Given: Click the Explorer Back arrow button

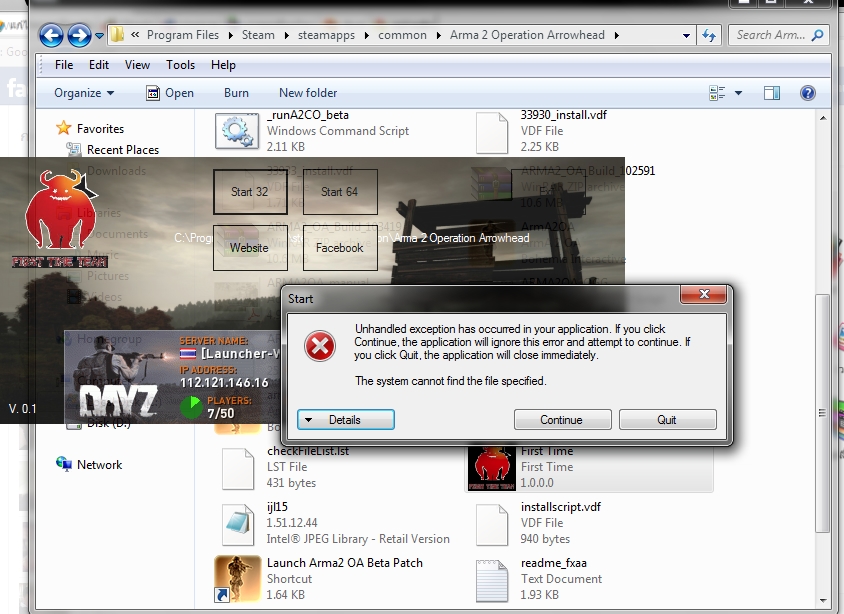Looking at the screenshot, I should point(51,36).
